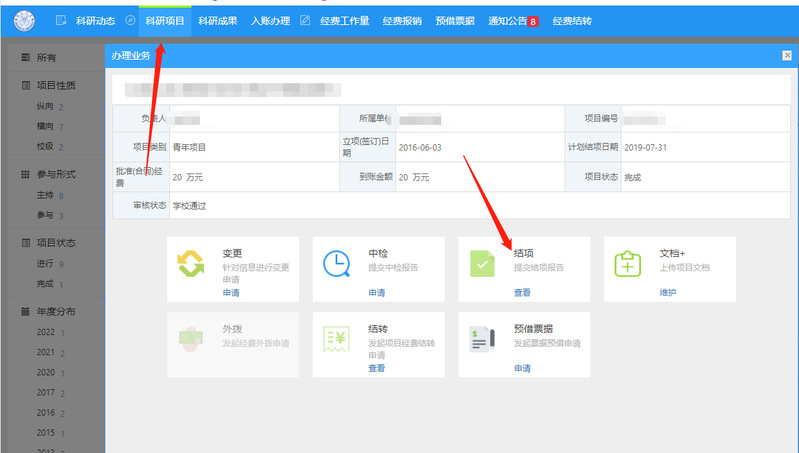This screenshot has width=799, height=453.
Task: Click the 外拨 money icon
Action: point(190,339)
